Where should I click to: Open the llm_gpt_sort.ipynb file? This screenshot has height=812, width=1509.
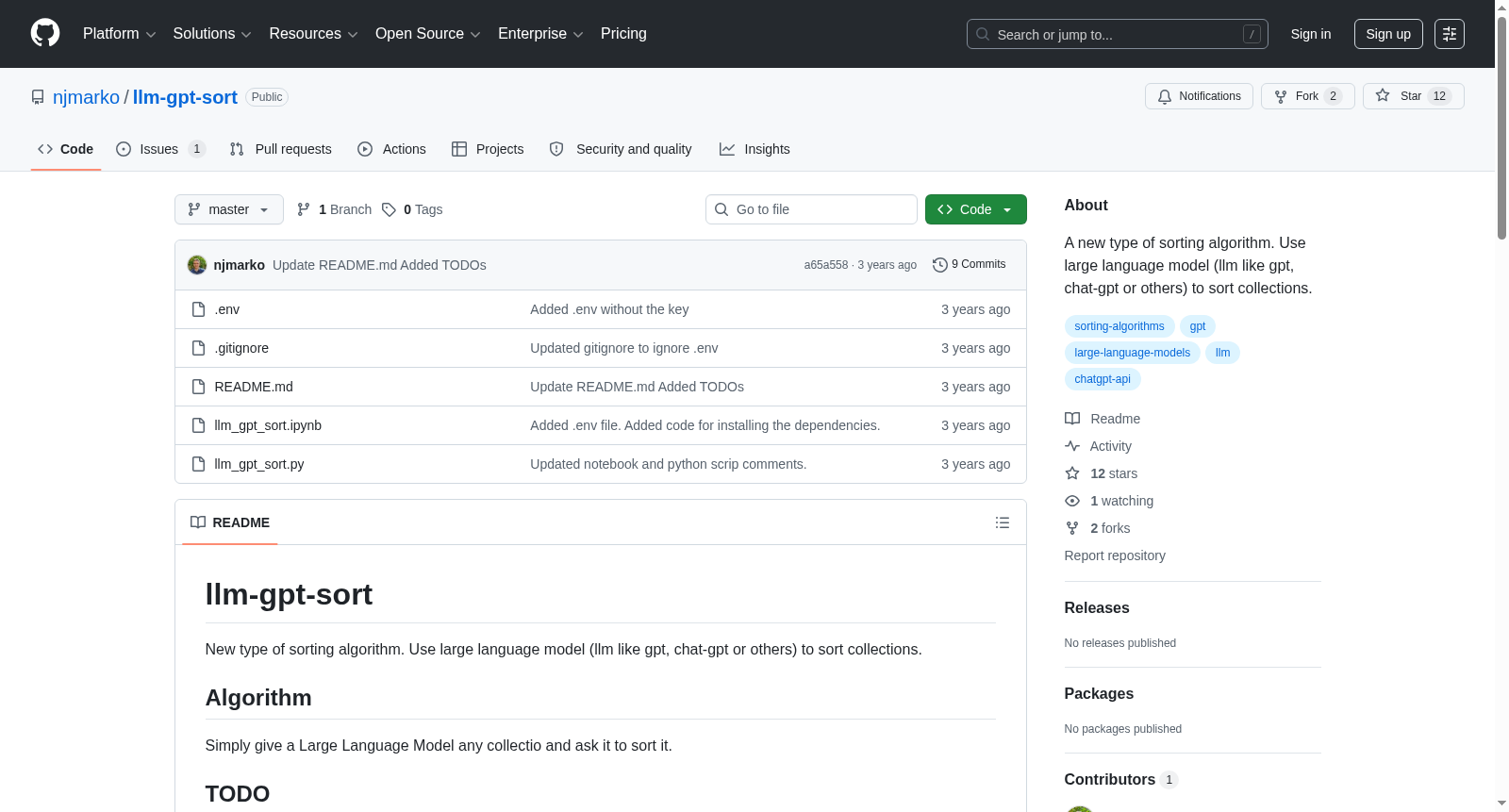point(268,425)
